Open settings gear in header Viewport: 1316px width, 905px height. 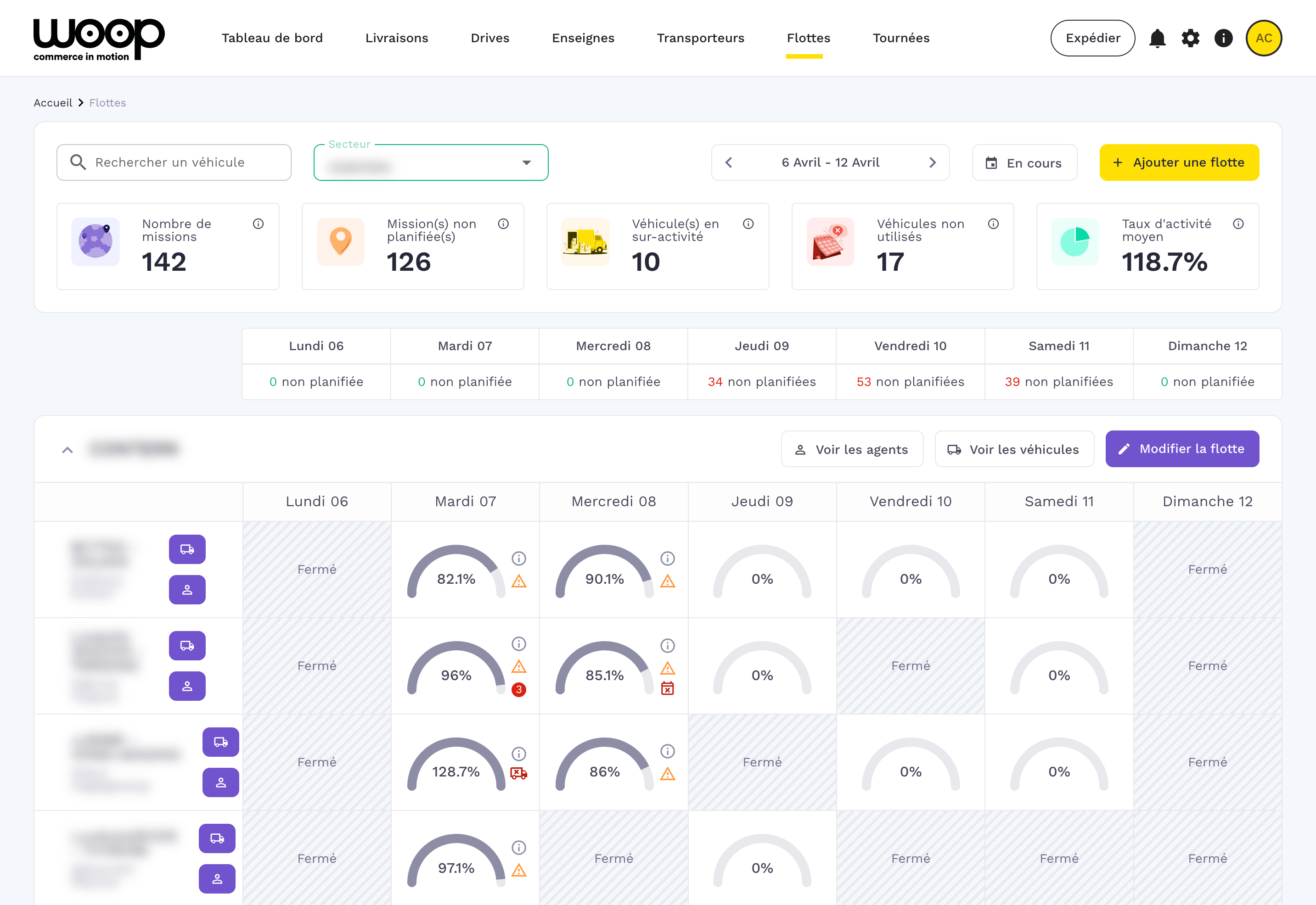click(1190, 38)
